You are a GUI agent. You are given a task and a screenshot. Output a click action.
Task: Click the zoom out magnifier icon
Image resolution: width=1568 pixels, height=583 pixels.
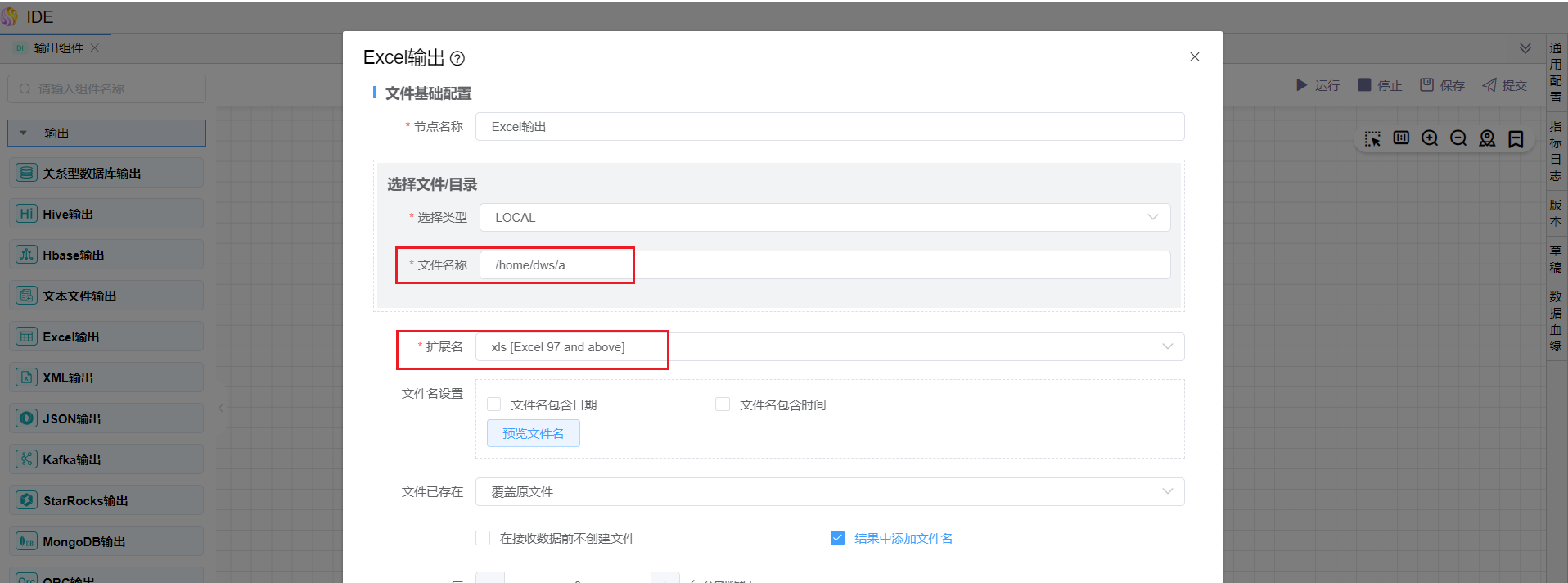pos(1458,138)
